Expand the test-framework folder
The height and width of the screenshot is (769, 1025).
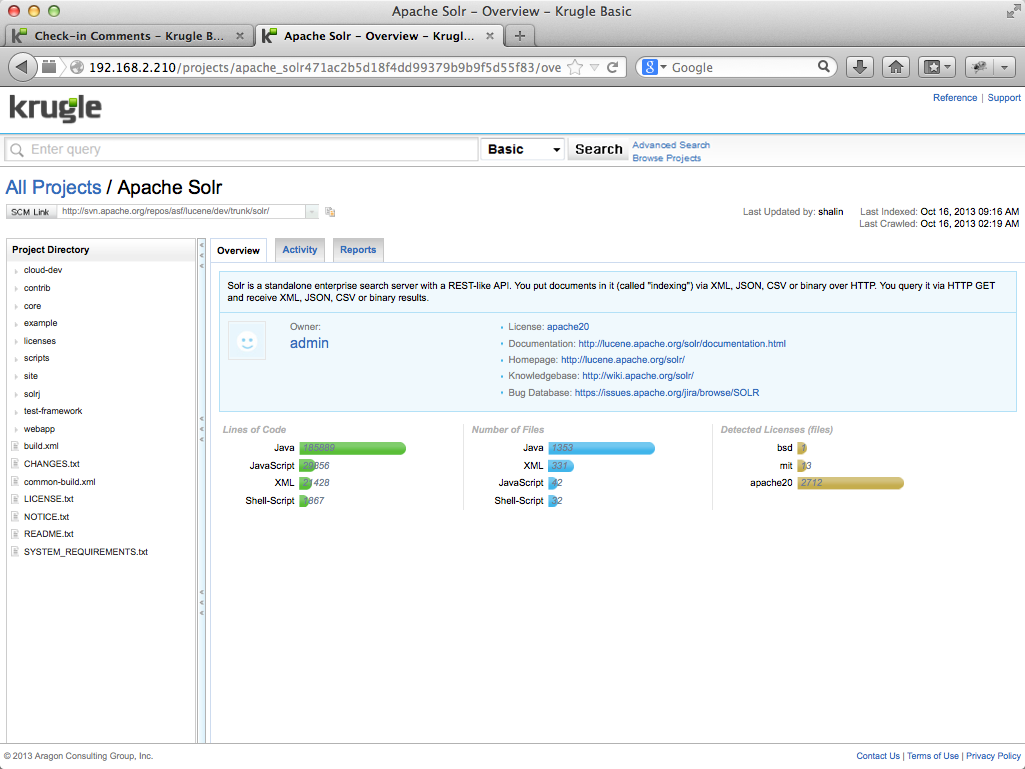pos(16,411)
